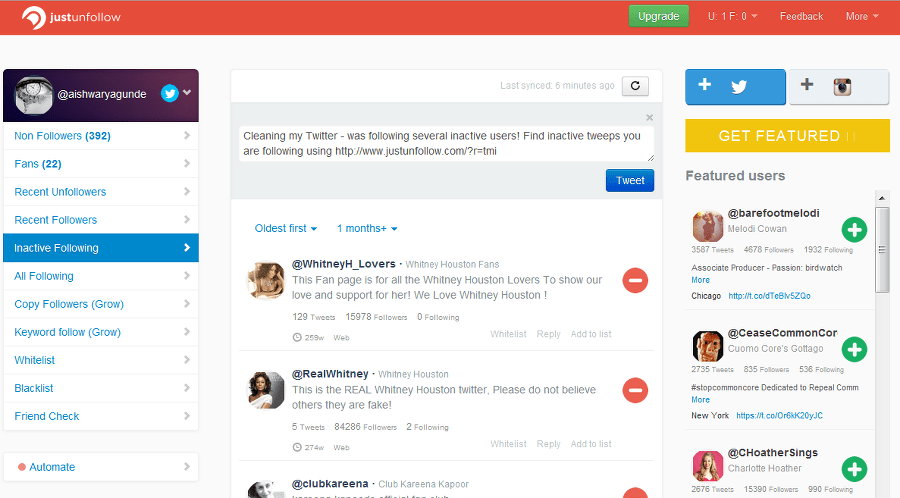This screenshot has height=498, width=900.
Task: Expand More on @CeaseCommonCor bio
Action: coord(700,400)
